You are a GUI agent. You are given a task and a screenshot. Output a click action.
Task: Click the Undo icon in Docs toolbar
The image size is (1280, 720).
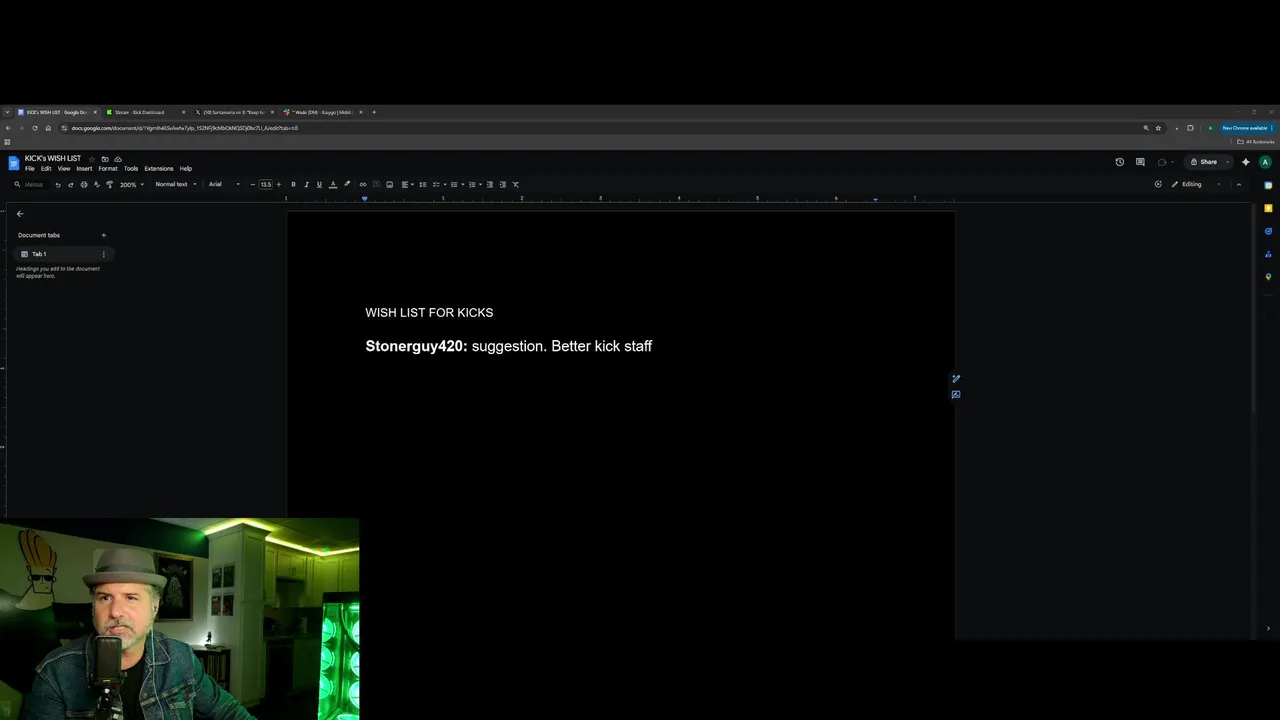click(x=58, y=184)
